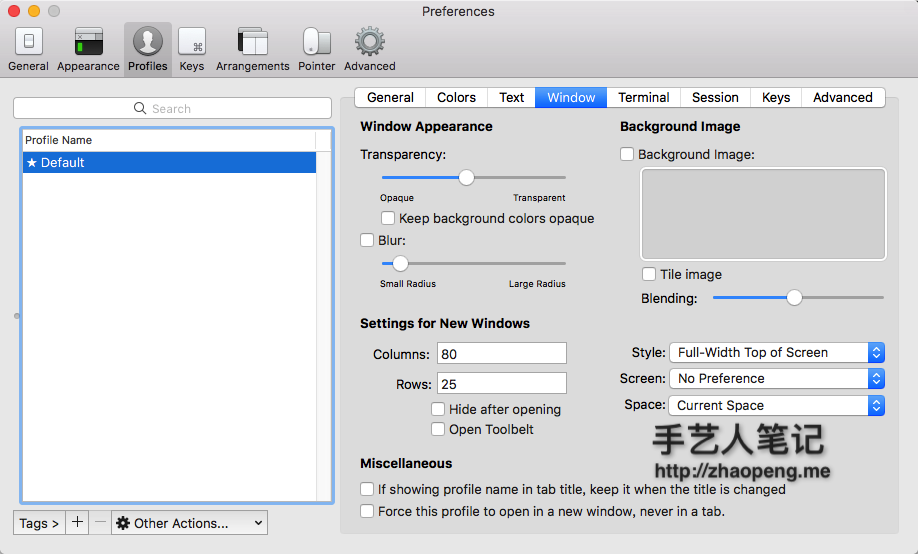This screenshot has height=554, width=918.
Task: Check the Open Toolbelt option
Action: point(438,429)
